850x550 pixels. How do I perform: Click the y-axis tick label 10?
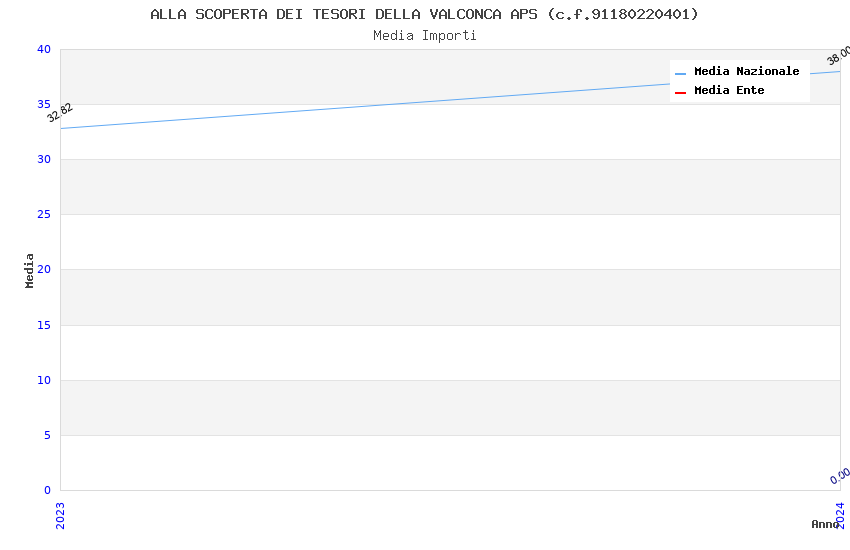click(x=44, y=380)
